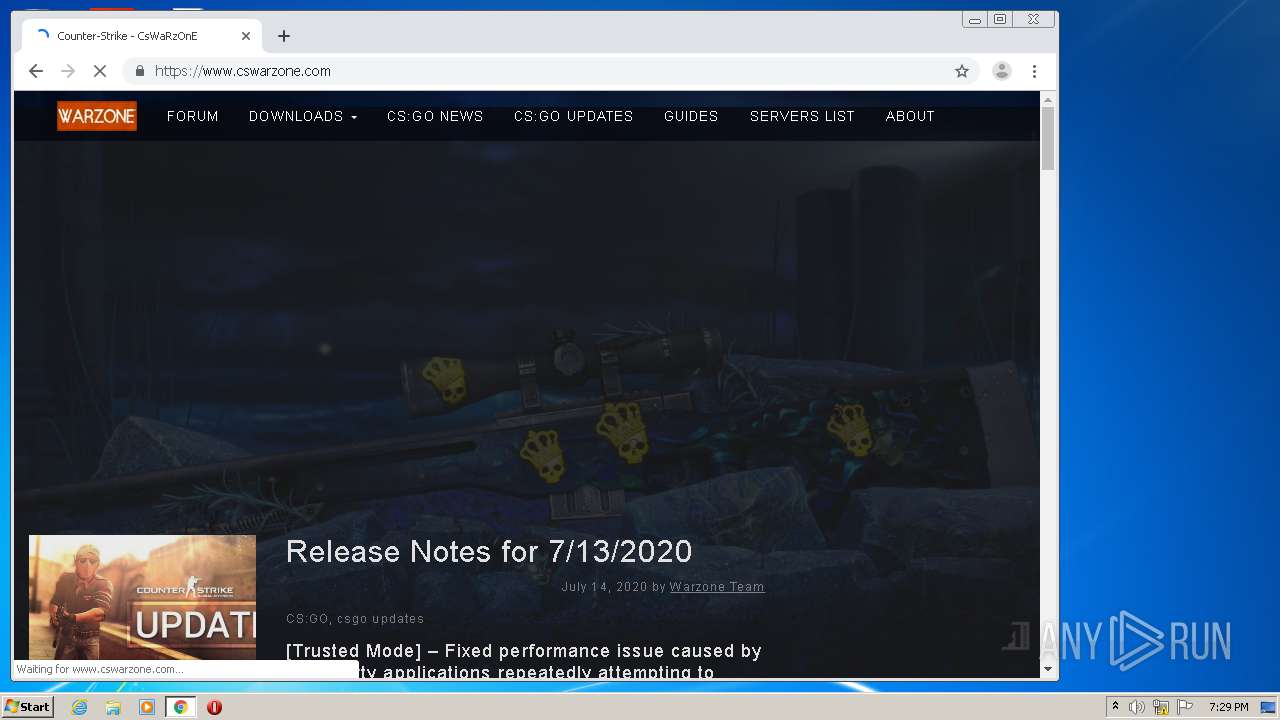Open CS:GO Updates section
The image size is (1280, 720).
[574, 116]
